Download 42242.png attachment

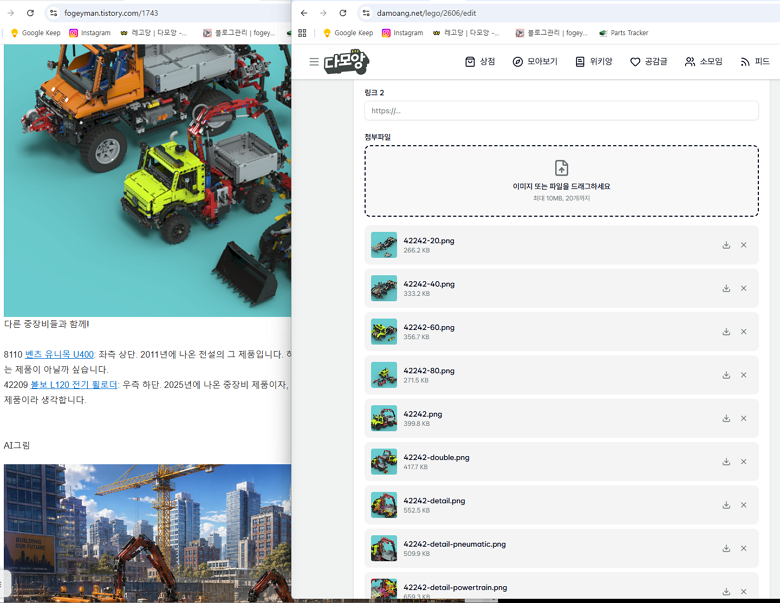[726, 418]
